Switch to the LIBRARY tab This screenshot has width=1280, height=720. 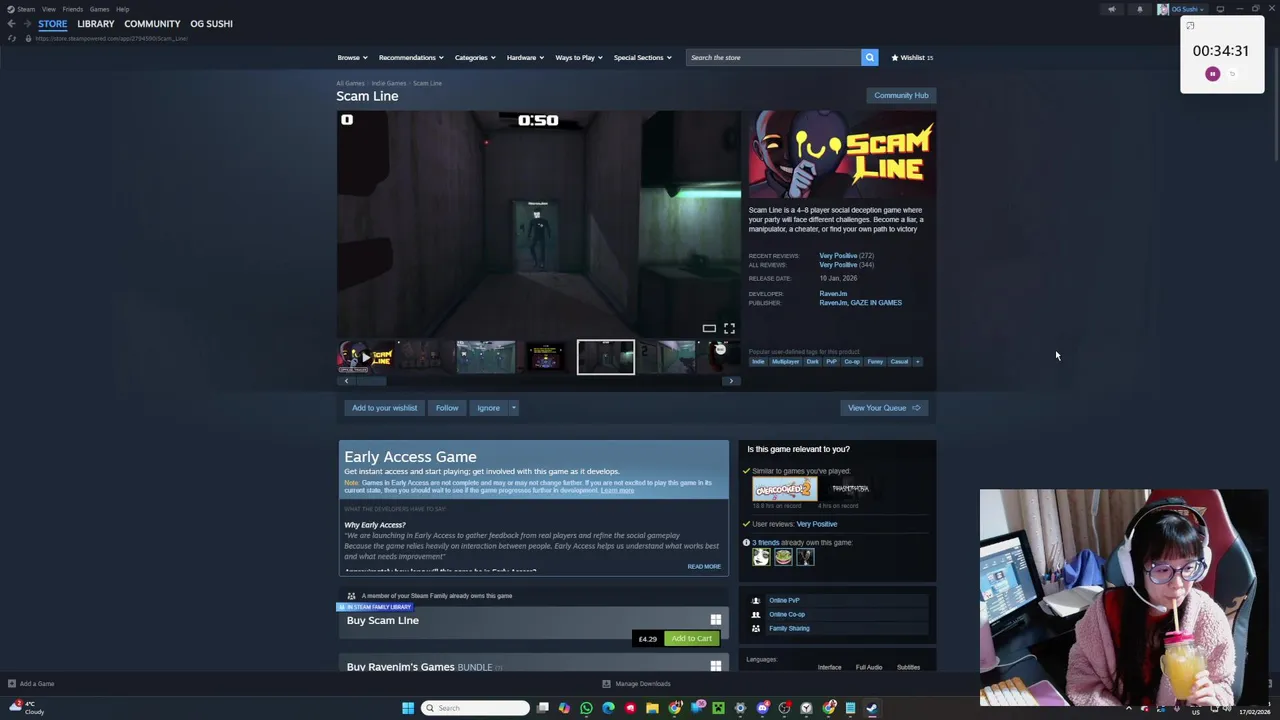tap(96, 24)
